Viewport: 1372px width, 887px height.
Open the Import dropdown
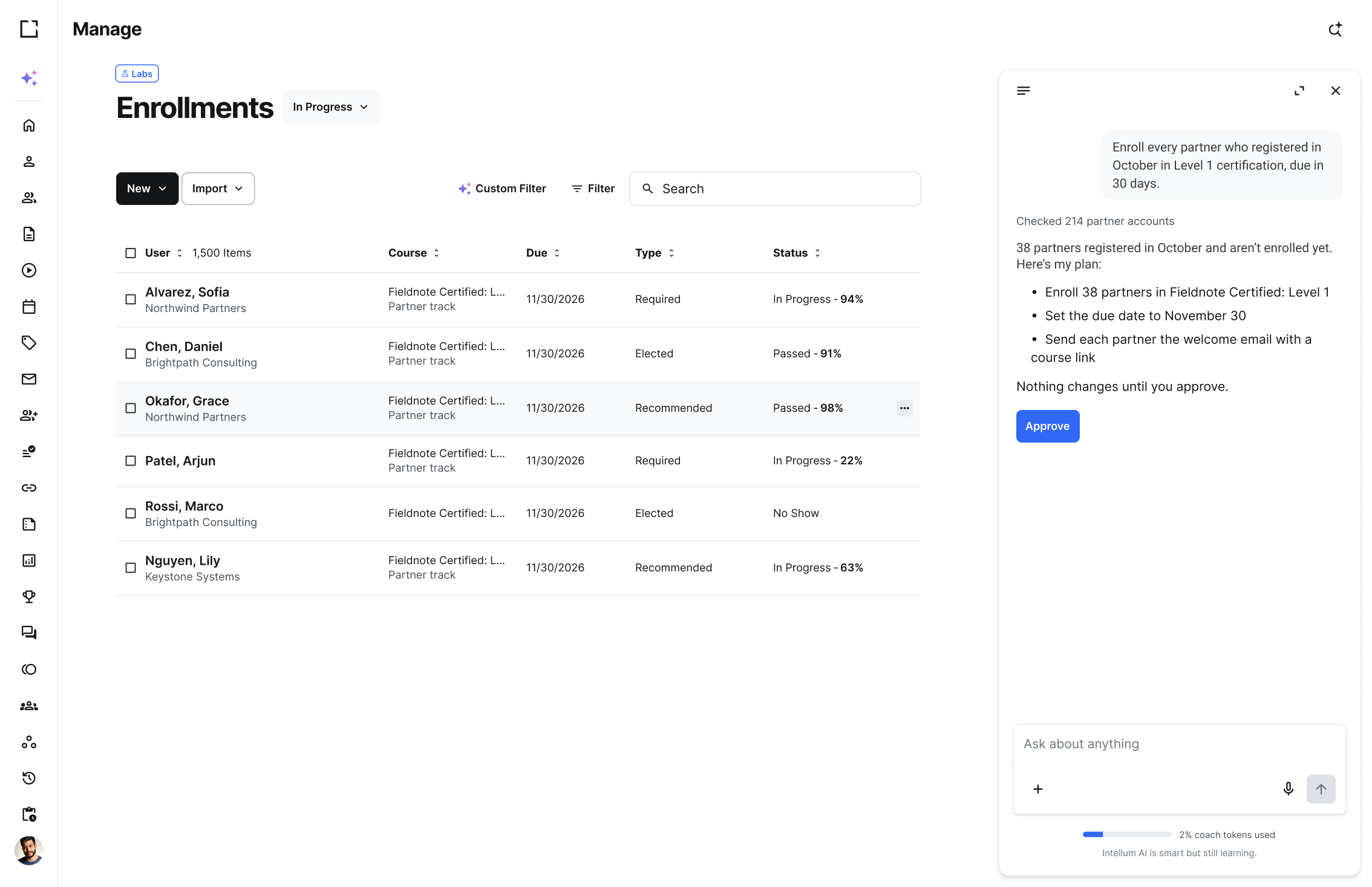point(218,189)
